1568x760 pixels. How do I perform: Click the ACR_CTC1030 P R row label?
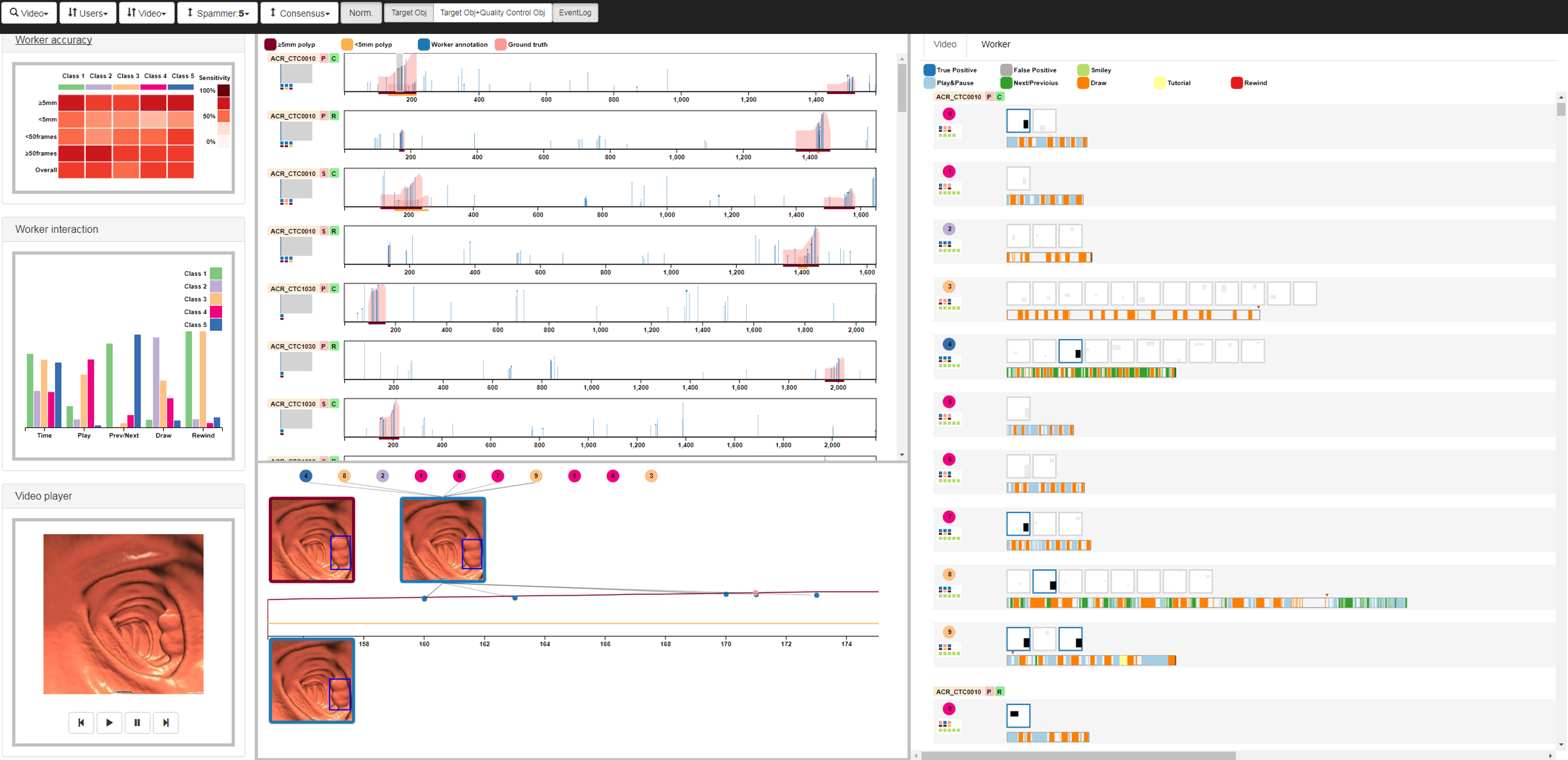click(303, 346)
